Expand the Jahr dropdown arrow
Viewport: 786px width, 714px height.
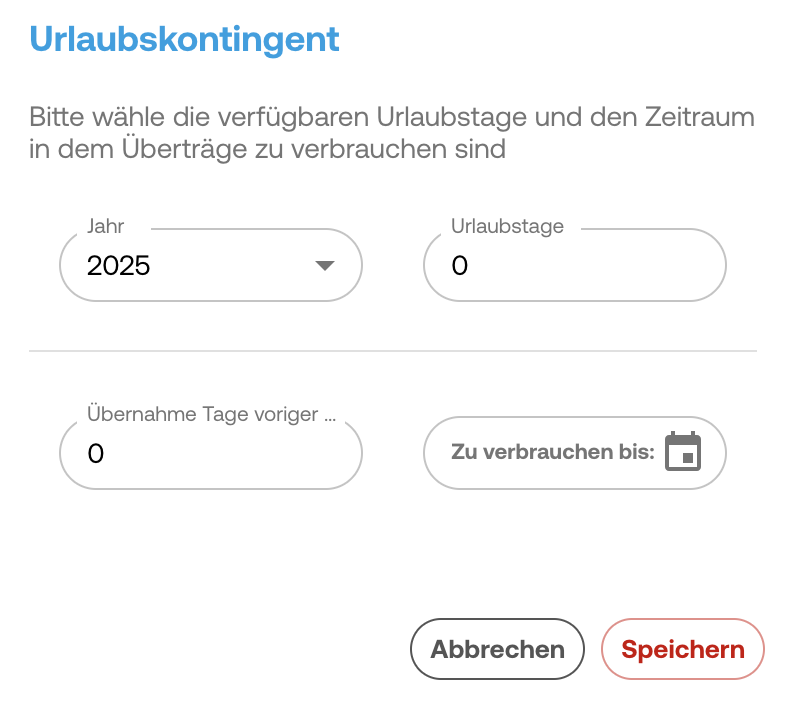coord(323,266)
